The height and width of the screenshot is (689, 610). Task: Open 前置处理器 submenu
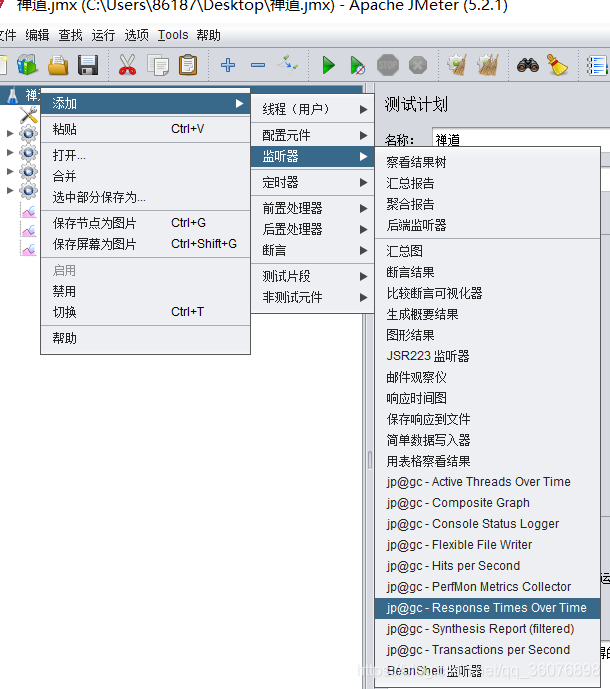tap(312, 208)
